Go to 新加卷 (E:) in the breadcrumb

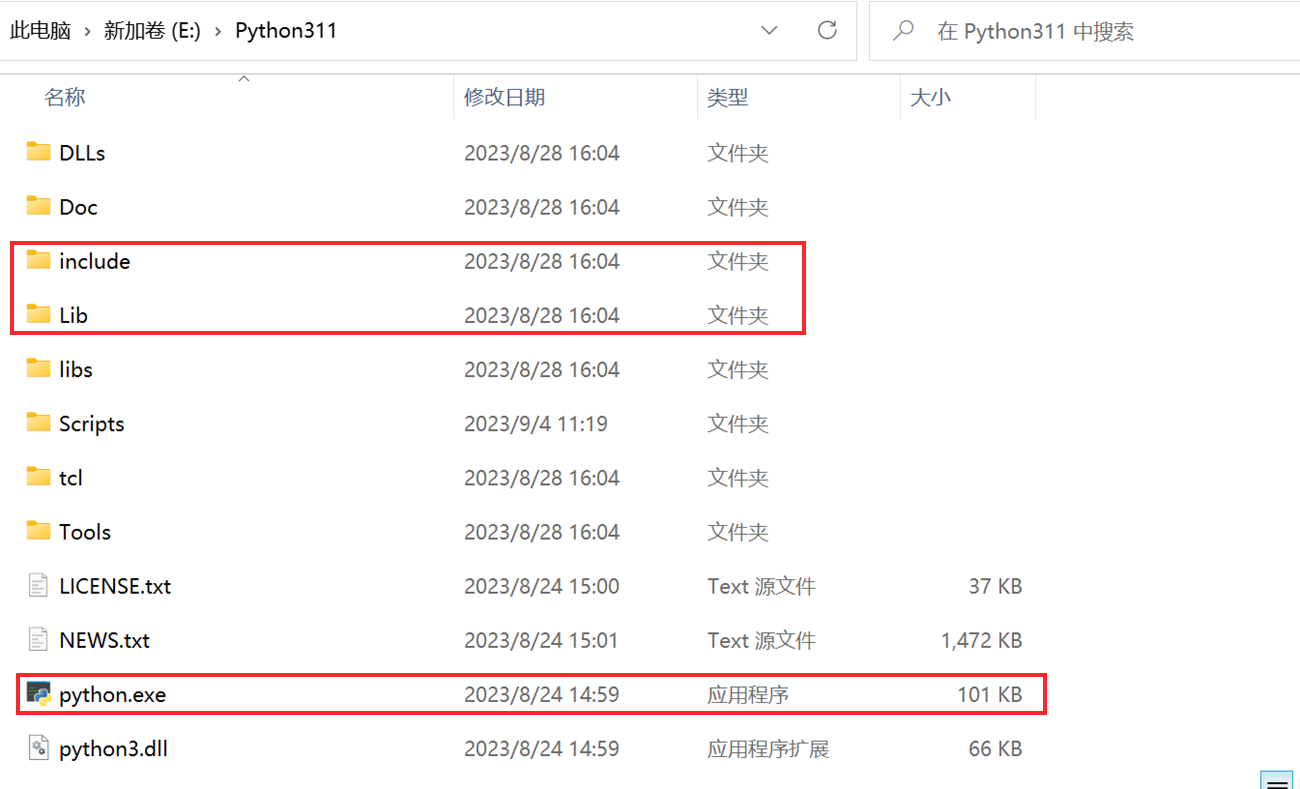point(152,31)
